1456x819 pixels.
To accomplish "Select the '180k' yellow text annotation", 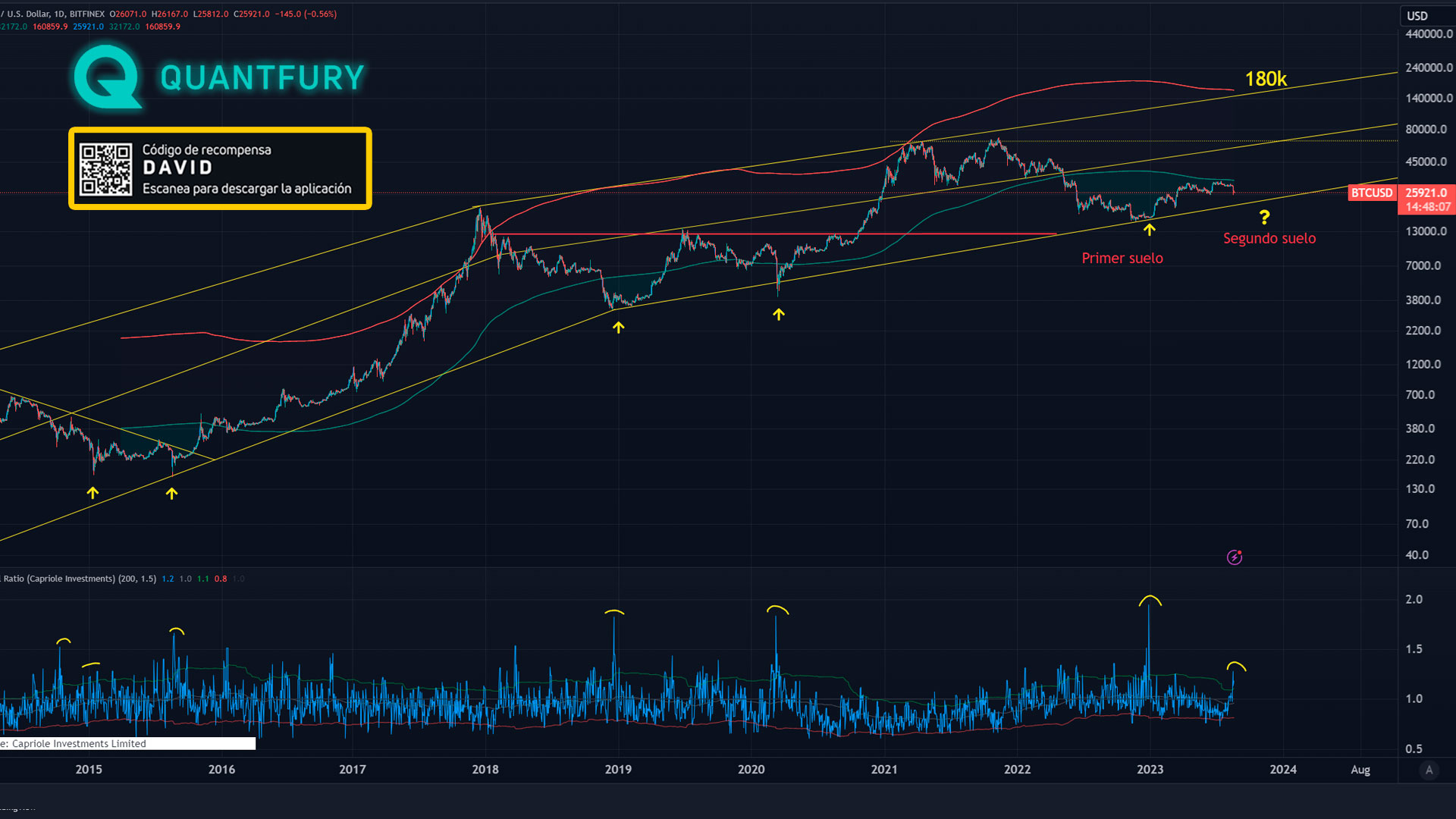I will pos(1266,79).
